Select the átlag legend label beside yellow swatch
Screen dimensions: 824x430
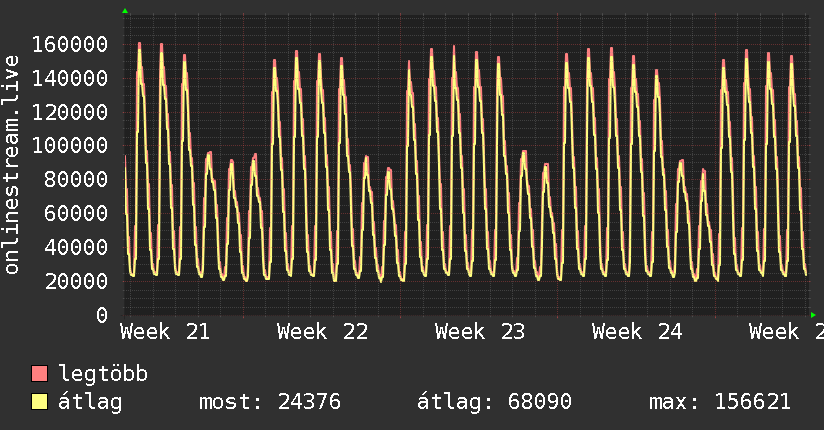click(90, 402)
